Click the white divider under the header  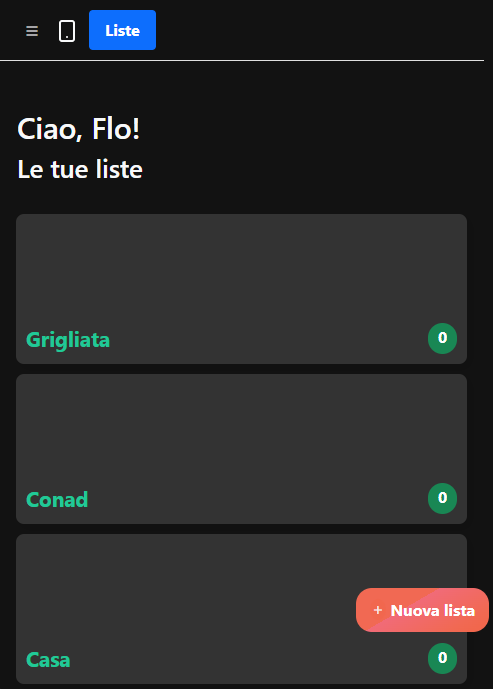click(x=242, y=61)
